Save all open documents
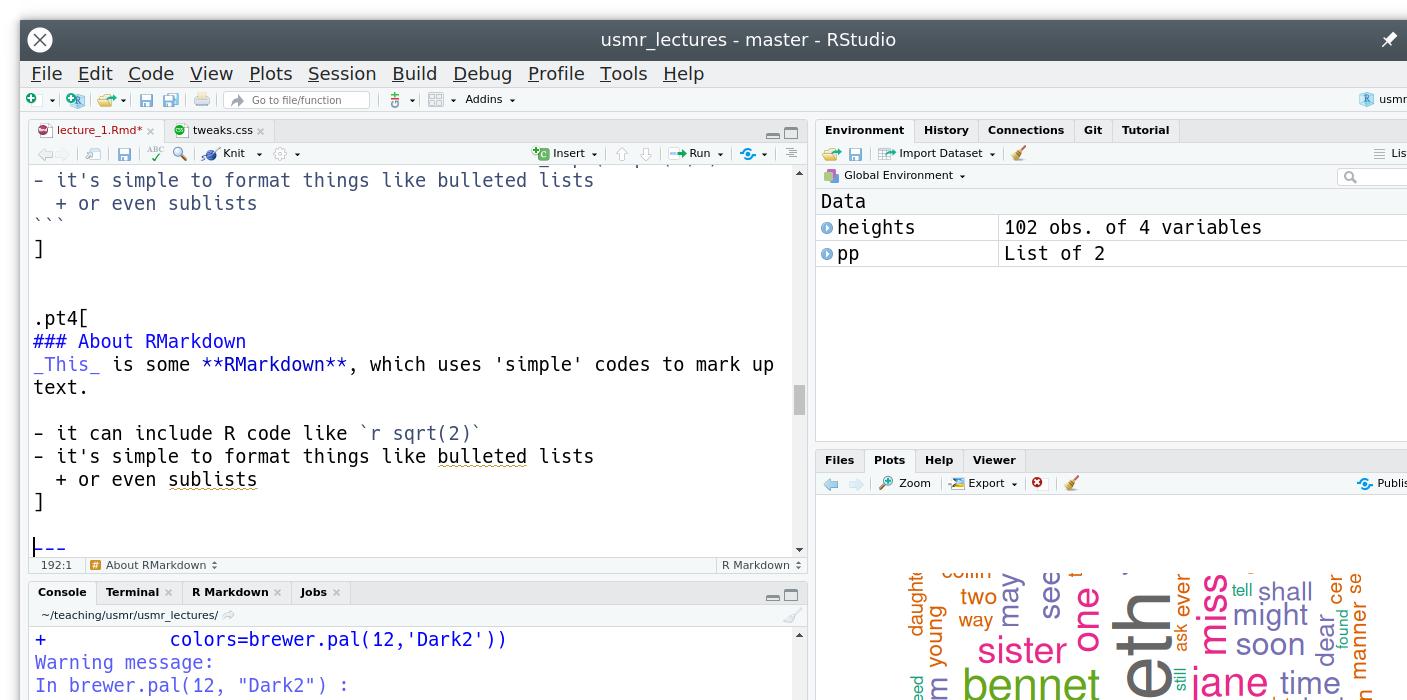Screen dimensions: 1407x700 171,100
